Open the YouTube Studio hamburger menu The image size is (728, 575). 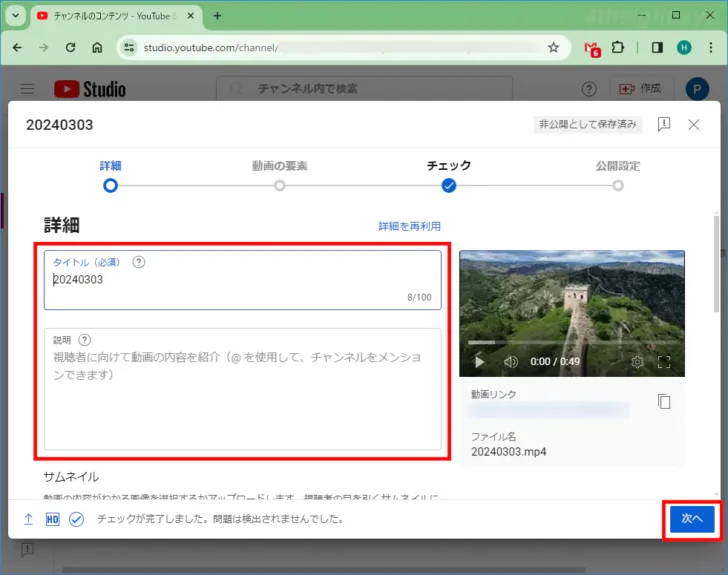pyautogui.click(x=27, y=89)
